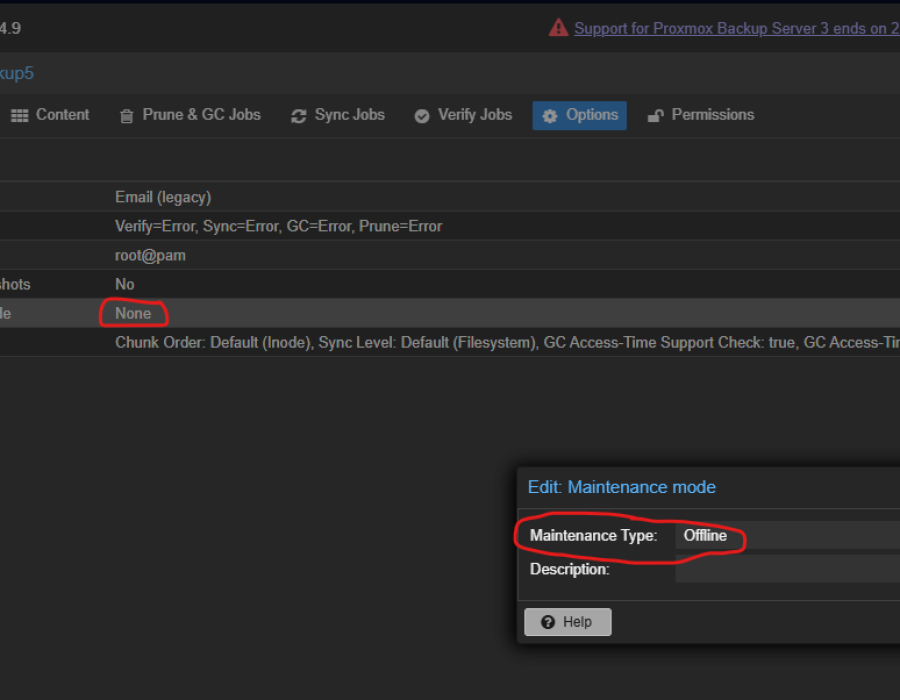Select the 'root@pam' value

[150, 255]
